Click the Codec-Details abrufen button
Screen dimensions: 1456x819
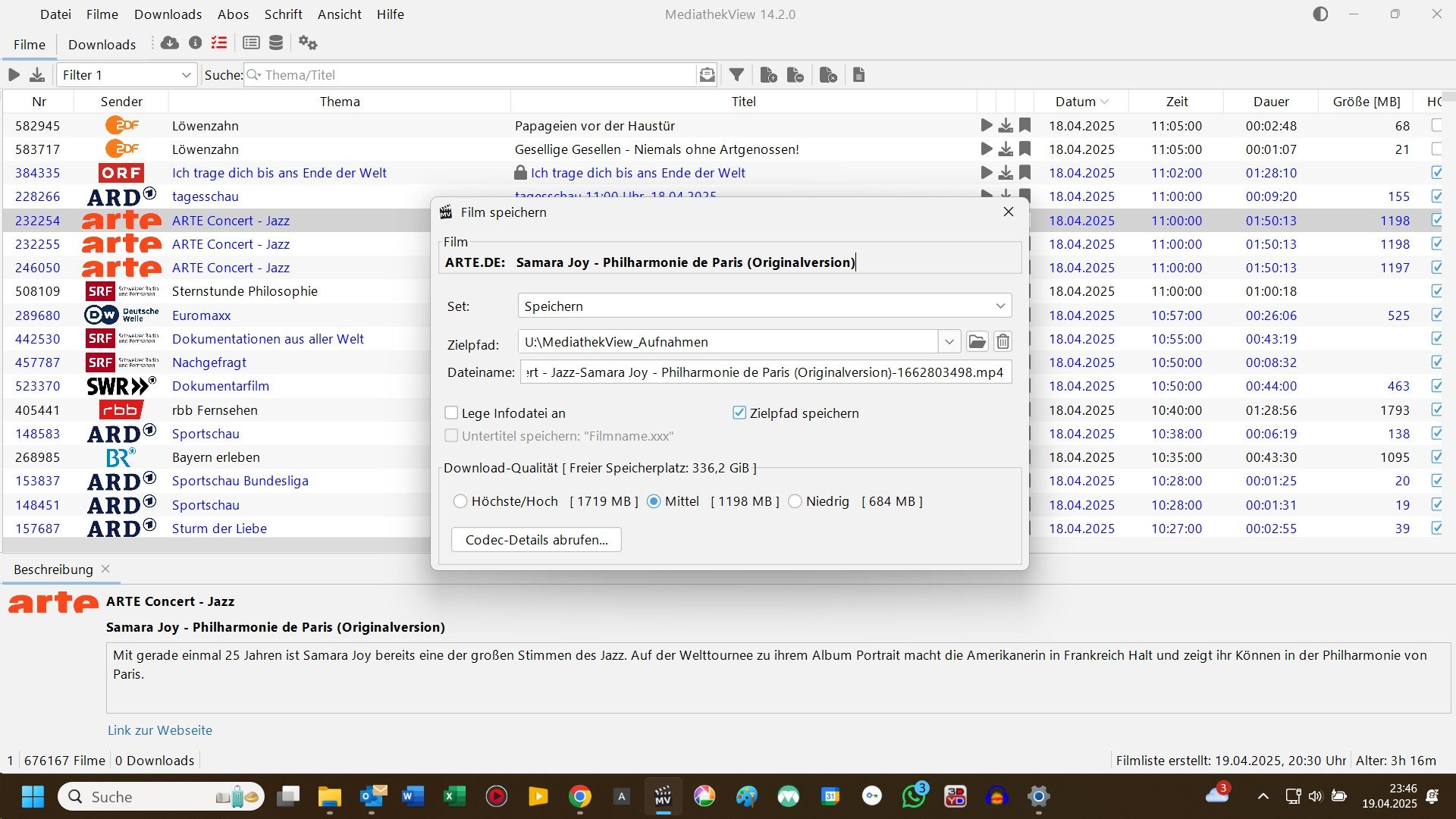click(536, 540)
